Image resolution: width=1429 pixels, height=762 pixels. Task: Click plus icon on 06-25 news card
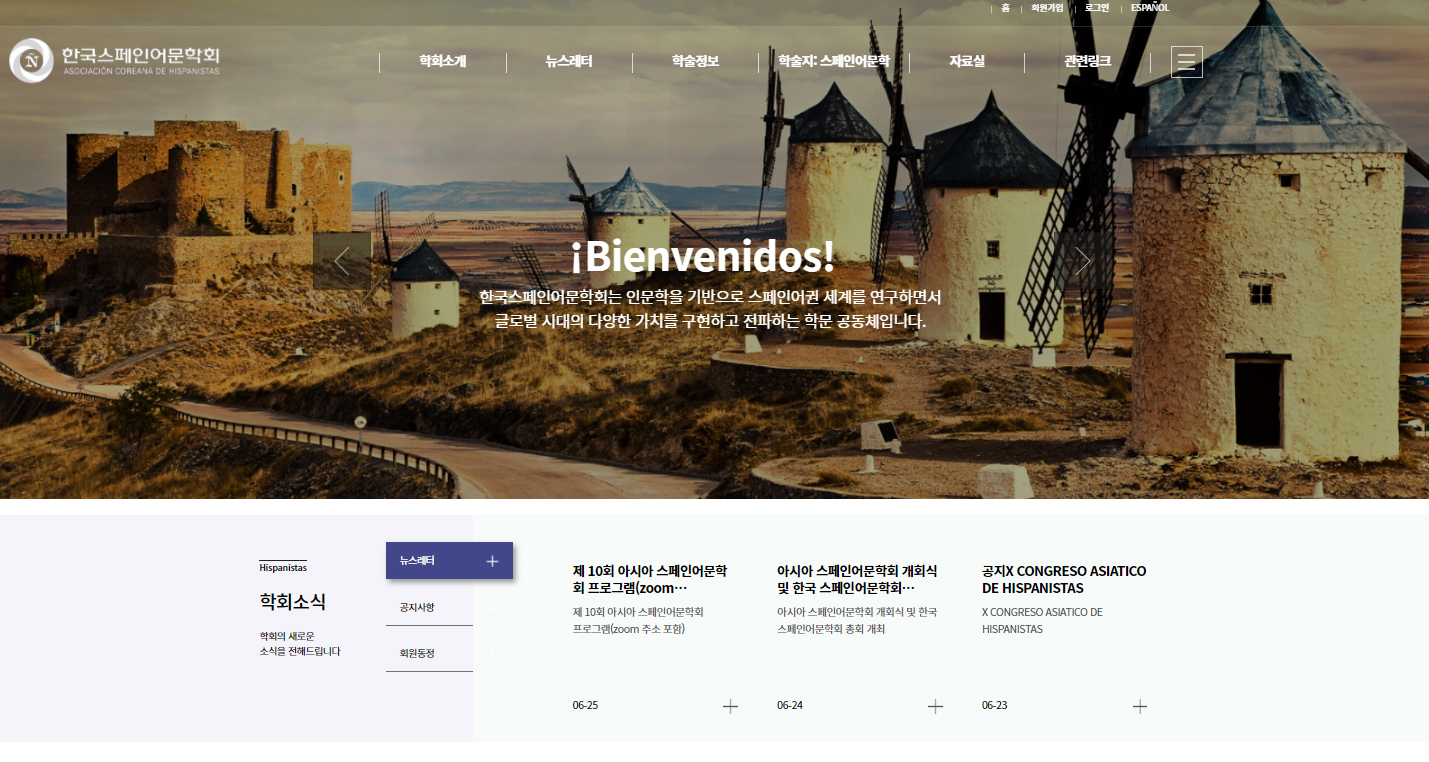[730, 706]
